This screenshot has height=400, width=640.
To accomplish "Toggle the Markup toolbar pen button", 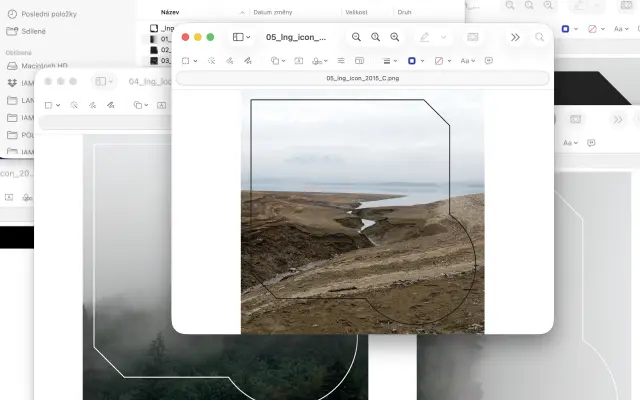I will (425, 37).
